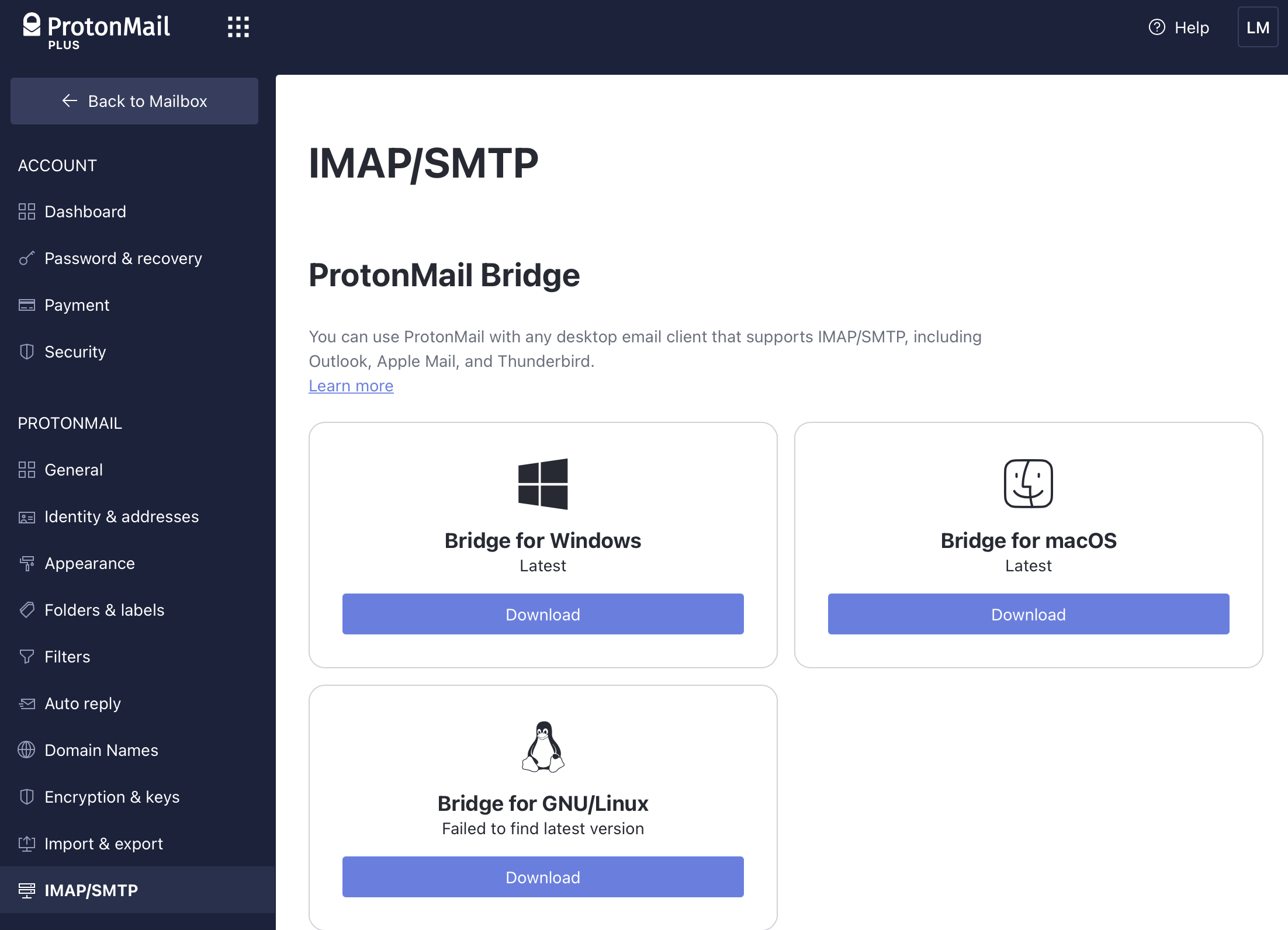Click the Payment card icon

point(27,305)
